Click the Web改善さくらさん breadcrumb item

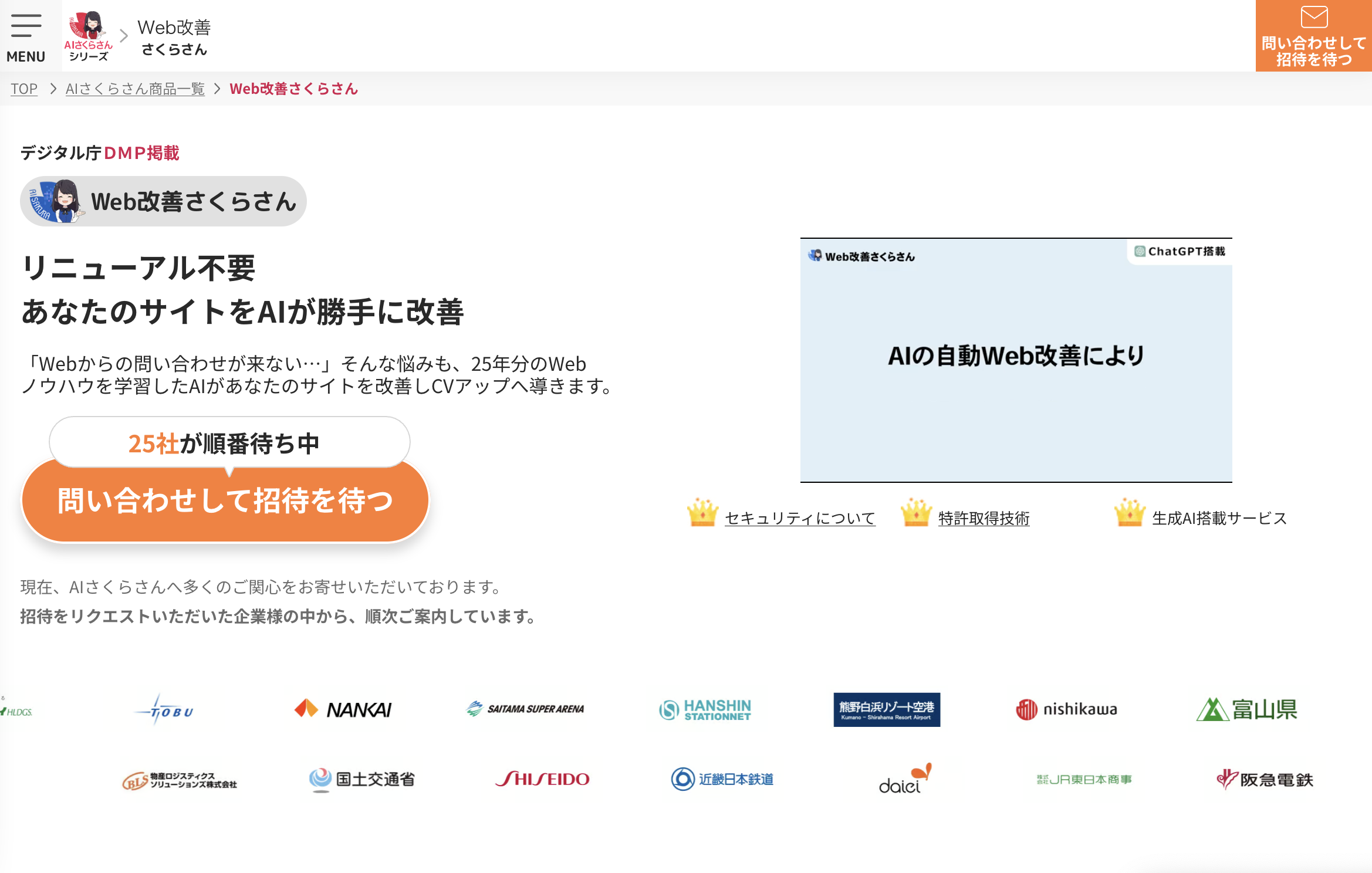coord(293,89)
